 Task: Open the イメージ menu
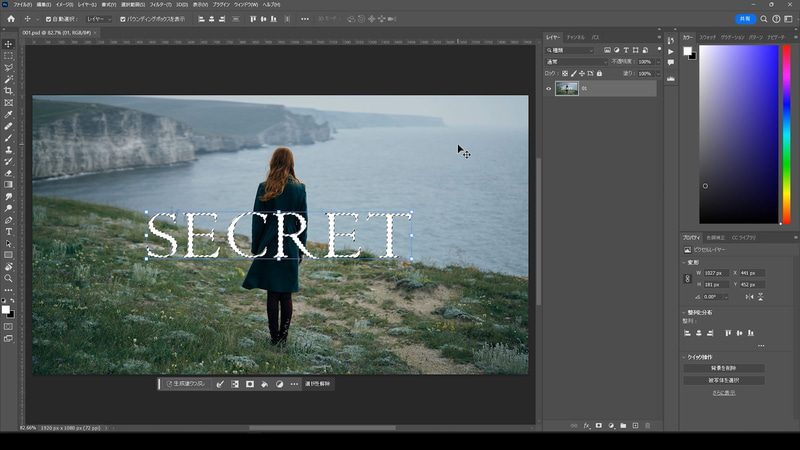(64, 5)
